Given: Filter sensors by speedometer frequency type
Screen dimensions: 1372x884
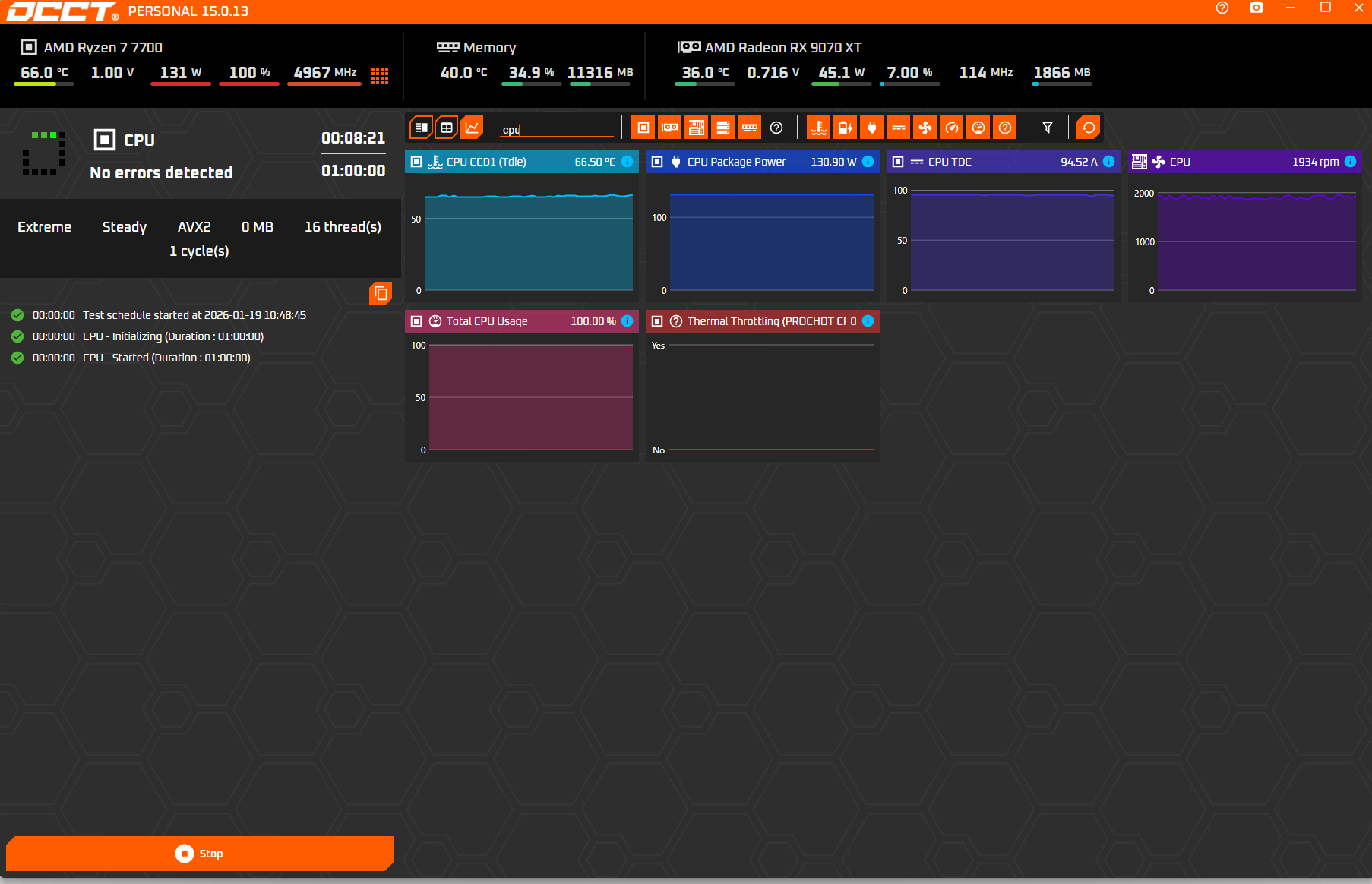Looking at the screenshot, I should pos(951,128).
